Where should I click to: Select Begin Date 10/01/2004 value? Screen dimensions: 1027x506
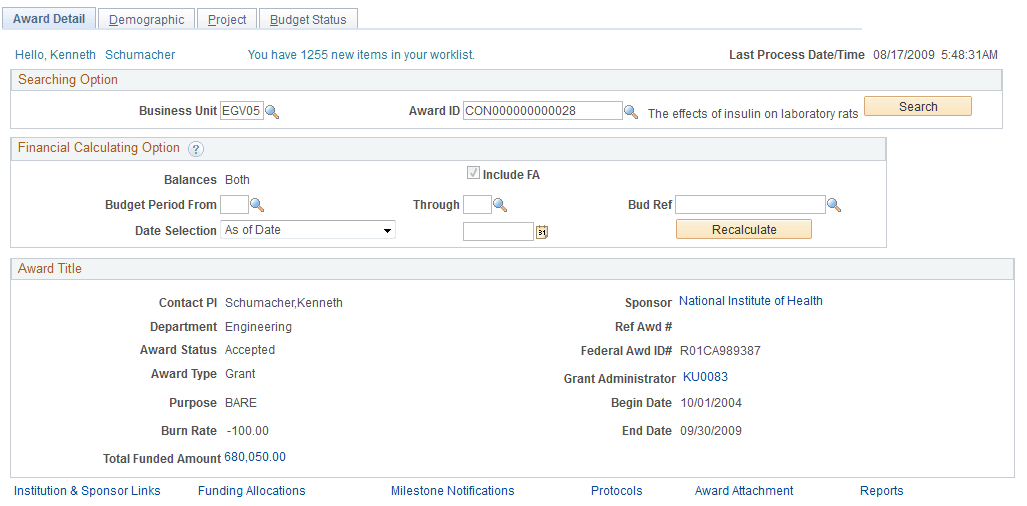pos(711,403)
